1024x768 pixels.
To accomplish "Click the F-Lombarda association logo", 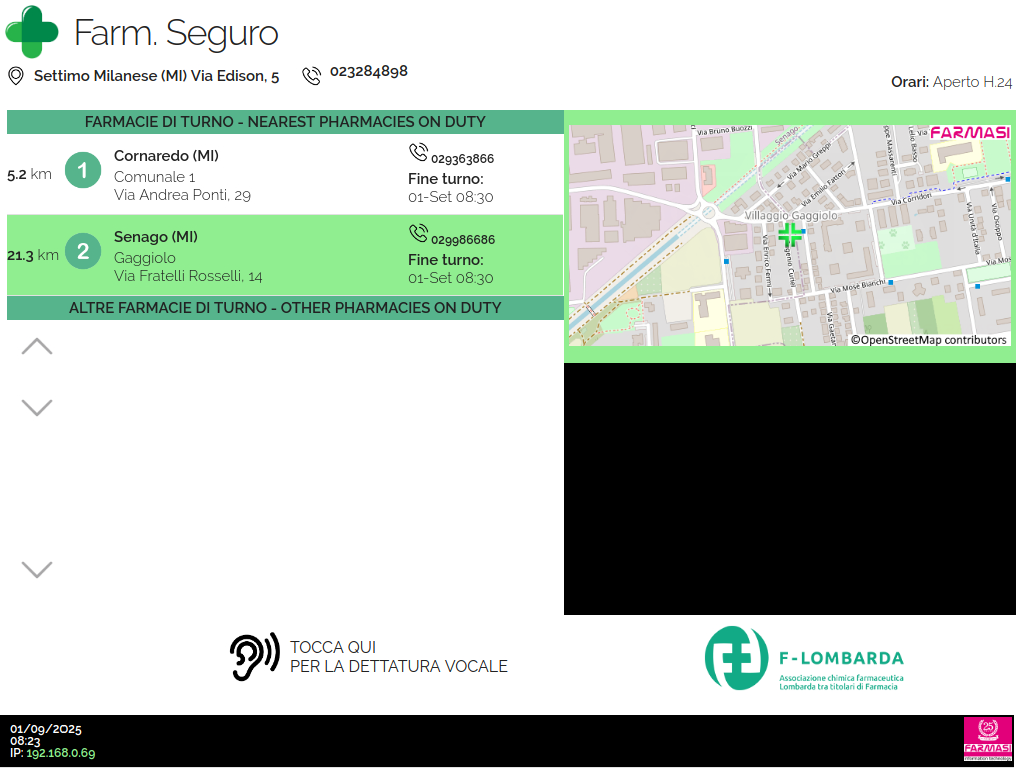I will [804, 658].
